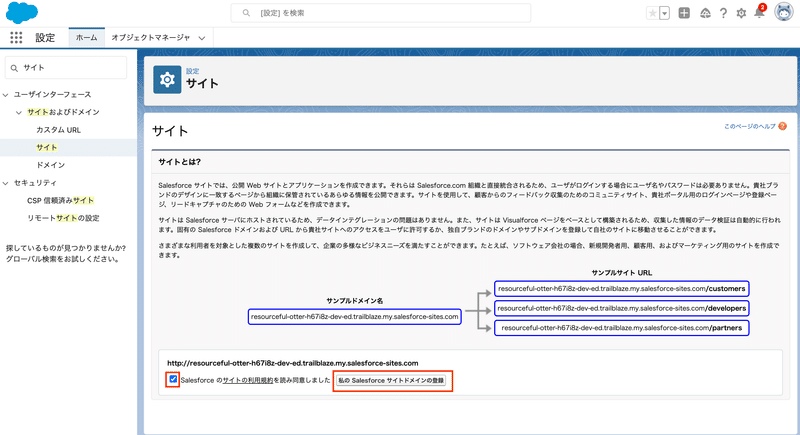Click the gear icon beside サイト header
This screenshot has width=800, height=435.
[167, 80]
